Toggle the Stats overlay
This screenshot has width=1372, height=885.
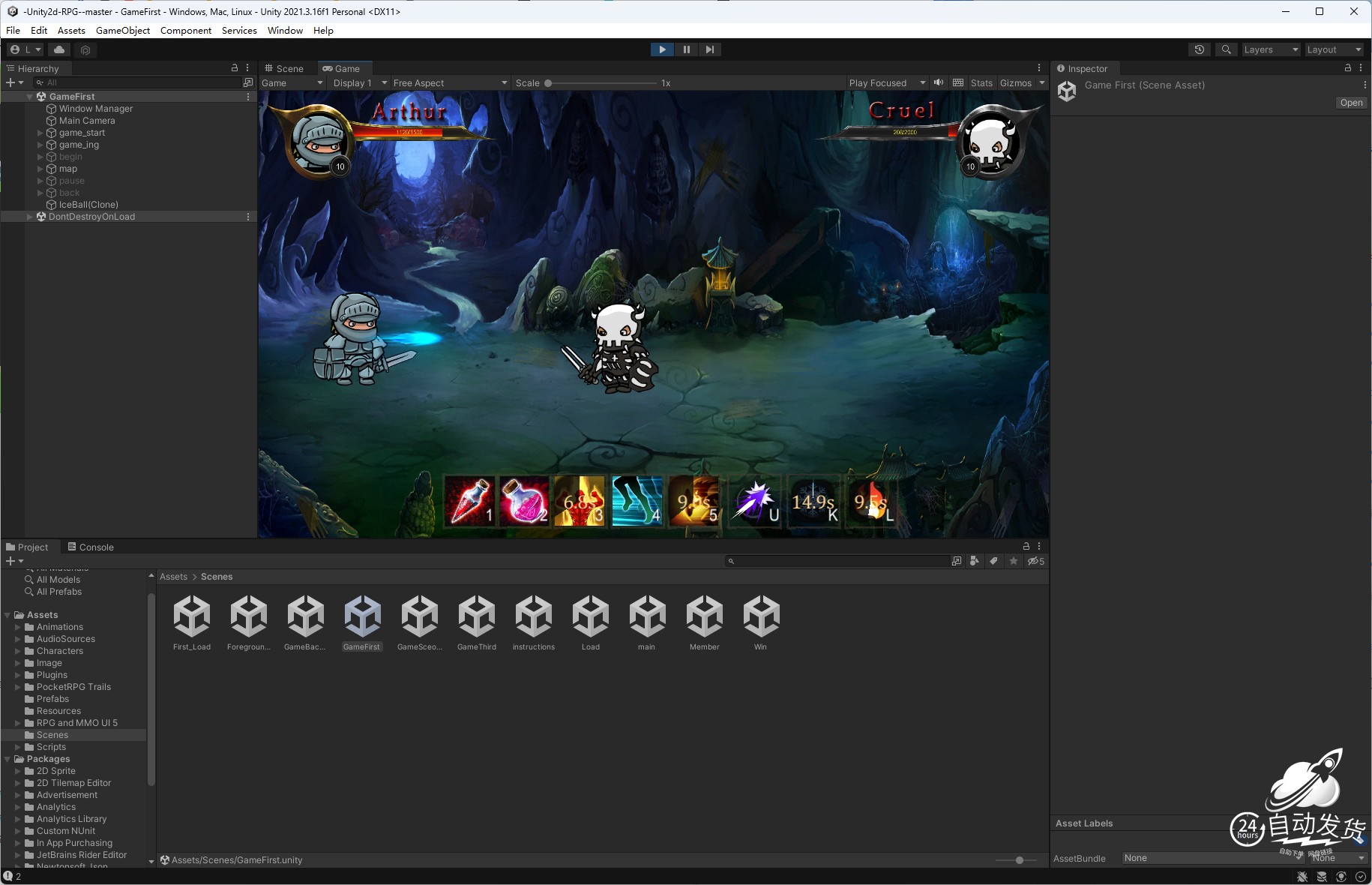pyautogui.click(x=981, y=83)
